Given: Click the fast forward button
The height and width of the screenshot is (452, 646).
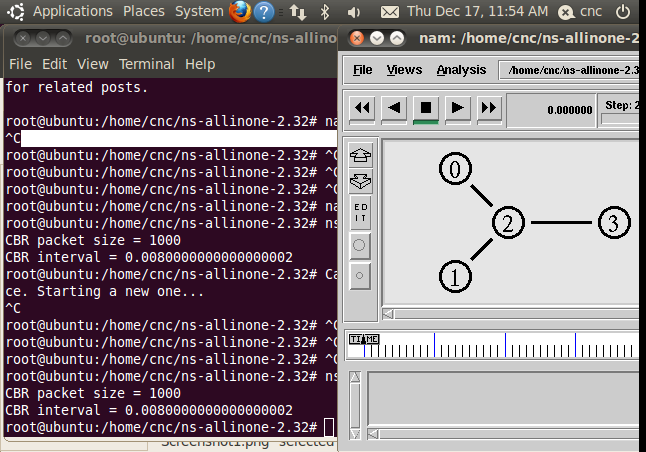Looking at the screenshot, I should pyautogui.click(x=489, y=110).
